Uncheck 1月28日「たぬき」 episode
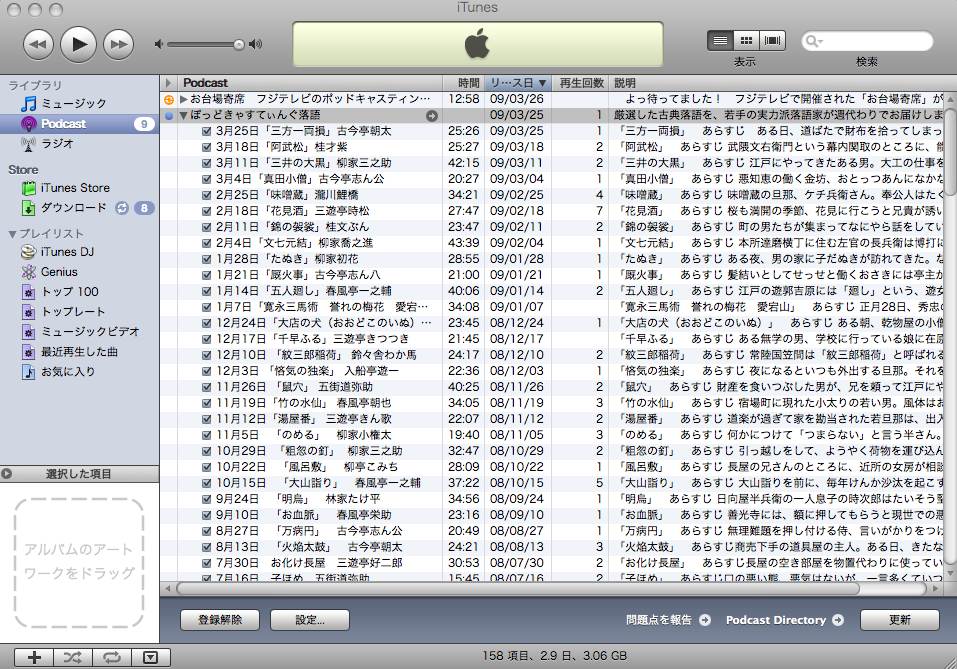Image resolution: width=957 pixels, height=669 pixels. click(206, 259)
